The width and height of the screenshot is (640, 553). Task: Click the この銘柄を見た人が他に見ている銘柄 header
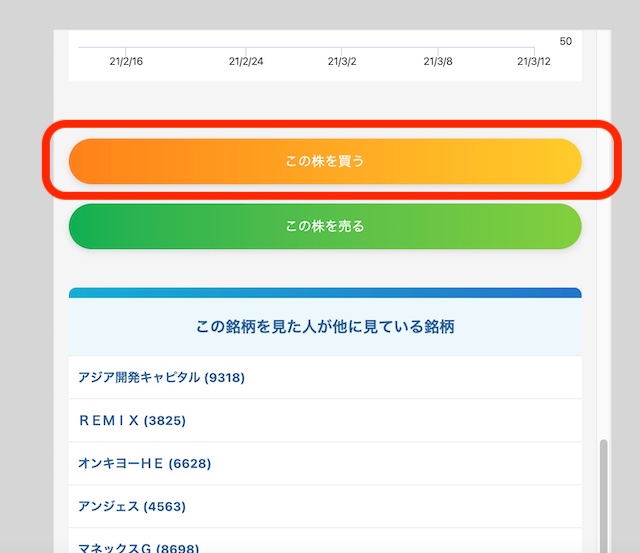coord(324,327)
